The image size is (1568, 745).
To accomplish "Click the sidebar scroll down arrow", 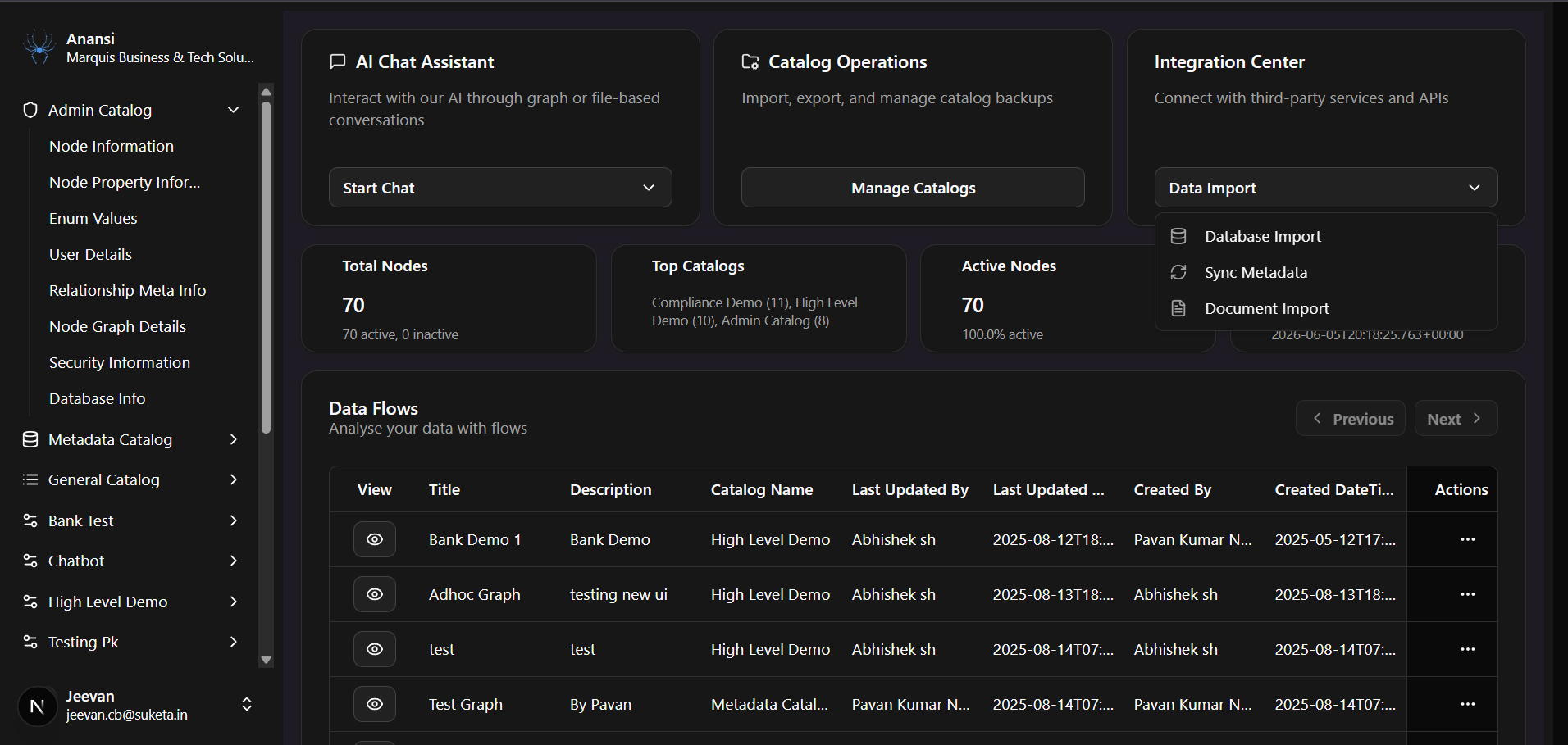I will pos(266,659).
